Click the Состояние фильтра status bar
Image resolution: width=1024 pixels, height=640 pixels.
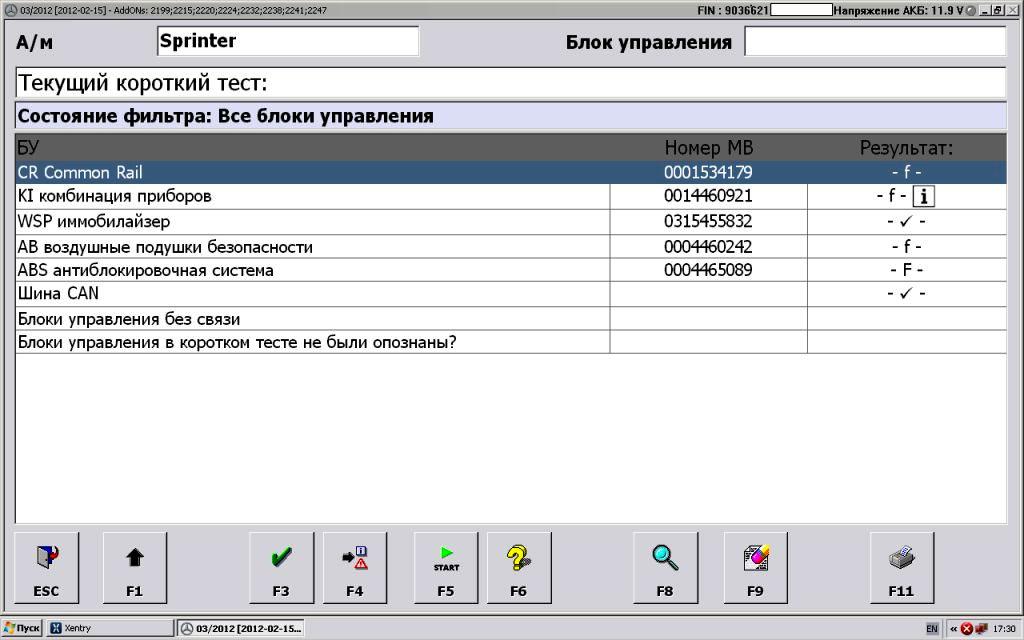(x=511, y=116)
